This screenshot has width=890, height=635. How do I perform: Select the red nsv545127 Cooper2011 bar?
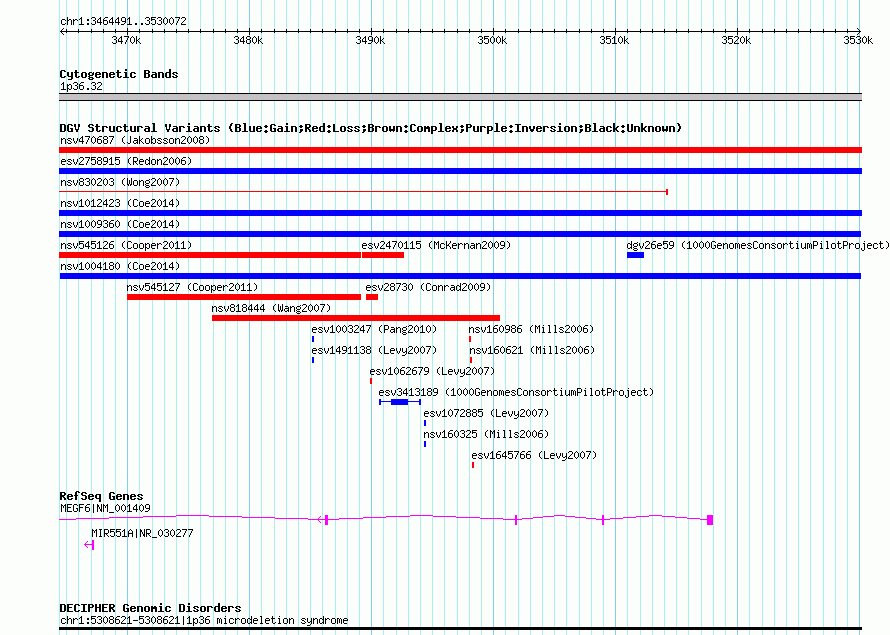click(x=244, y=297)
